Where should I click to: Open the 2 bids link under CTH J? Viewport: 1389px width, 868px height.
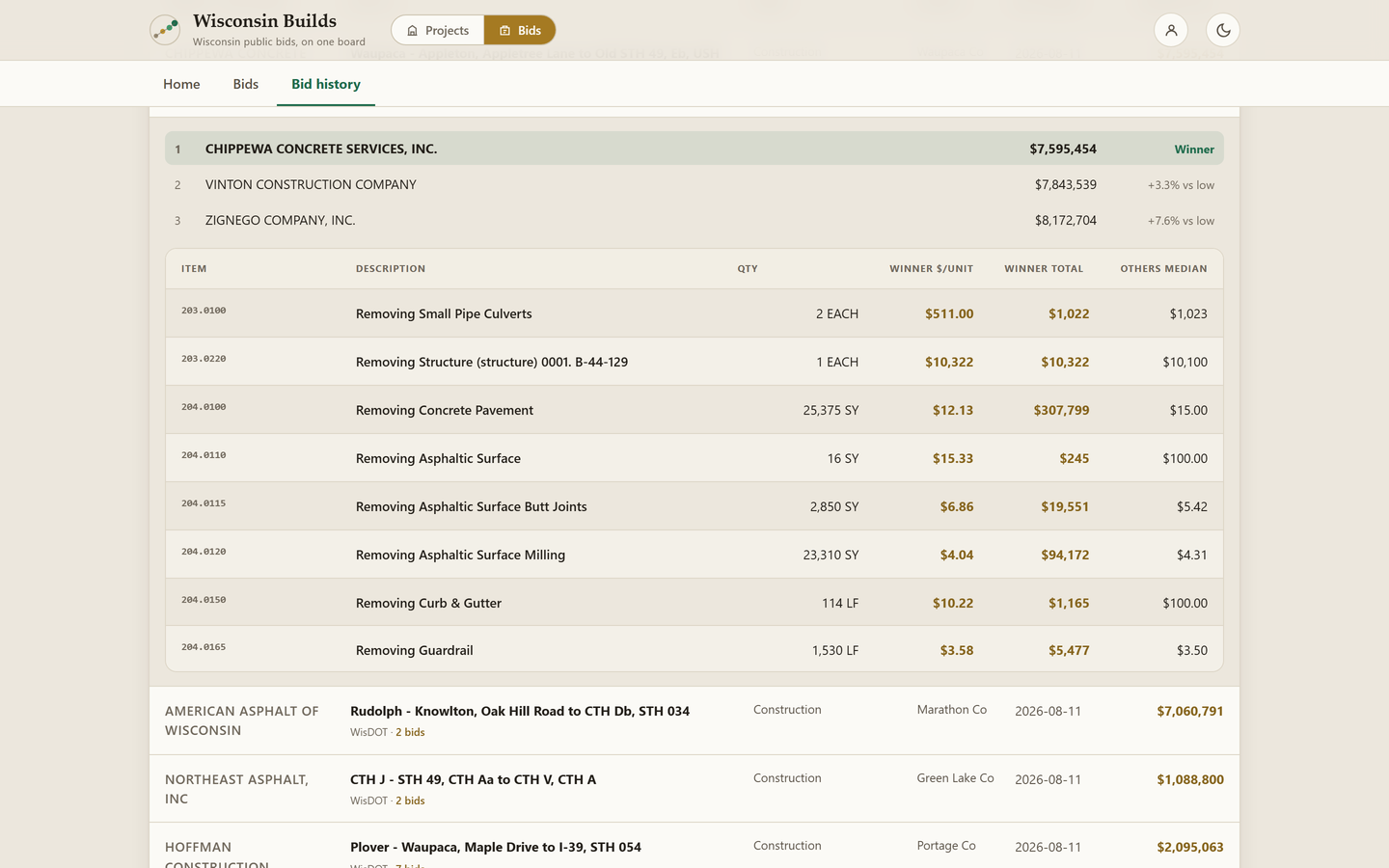(x=410, y=800)
